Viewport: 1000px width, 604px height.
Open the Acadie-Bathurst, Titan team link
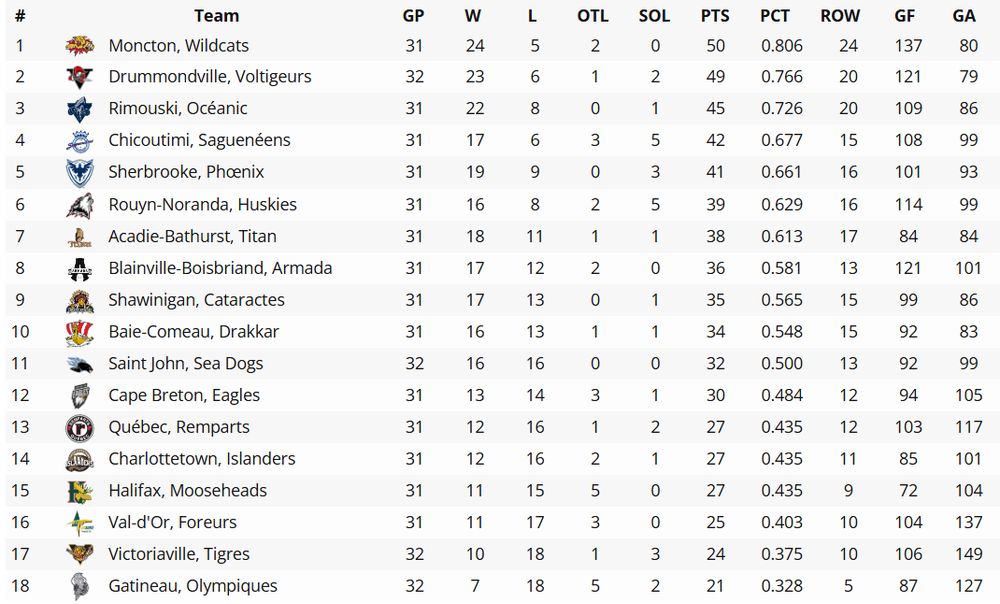click(192, 236)
